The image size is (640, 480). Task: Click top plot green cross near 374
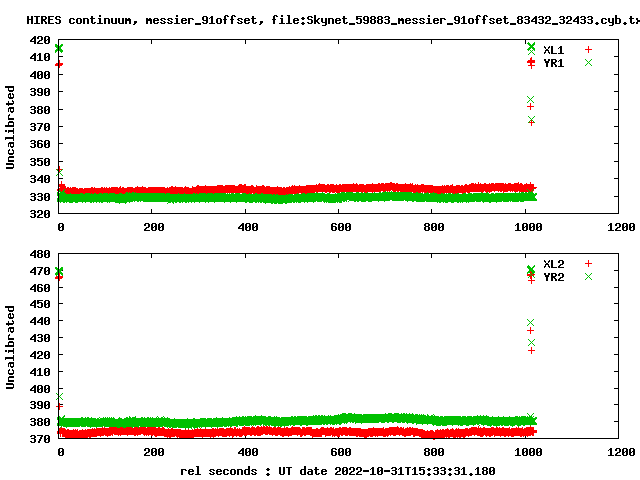531,120
